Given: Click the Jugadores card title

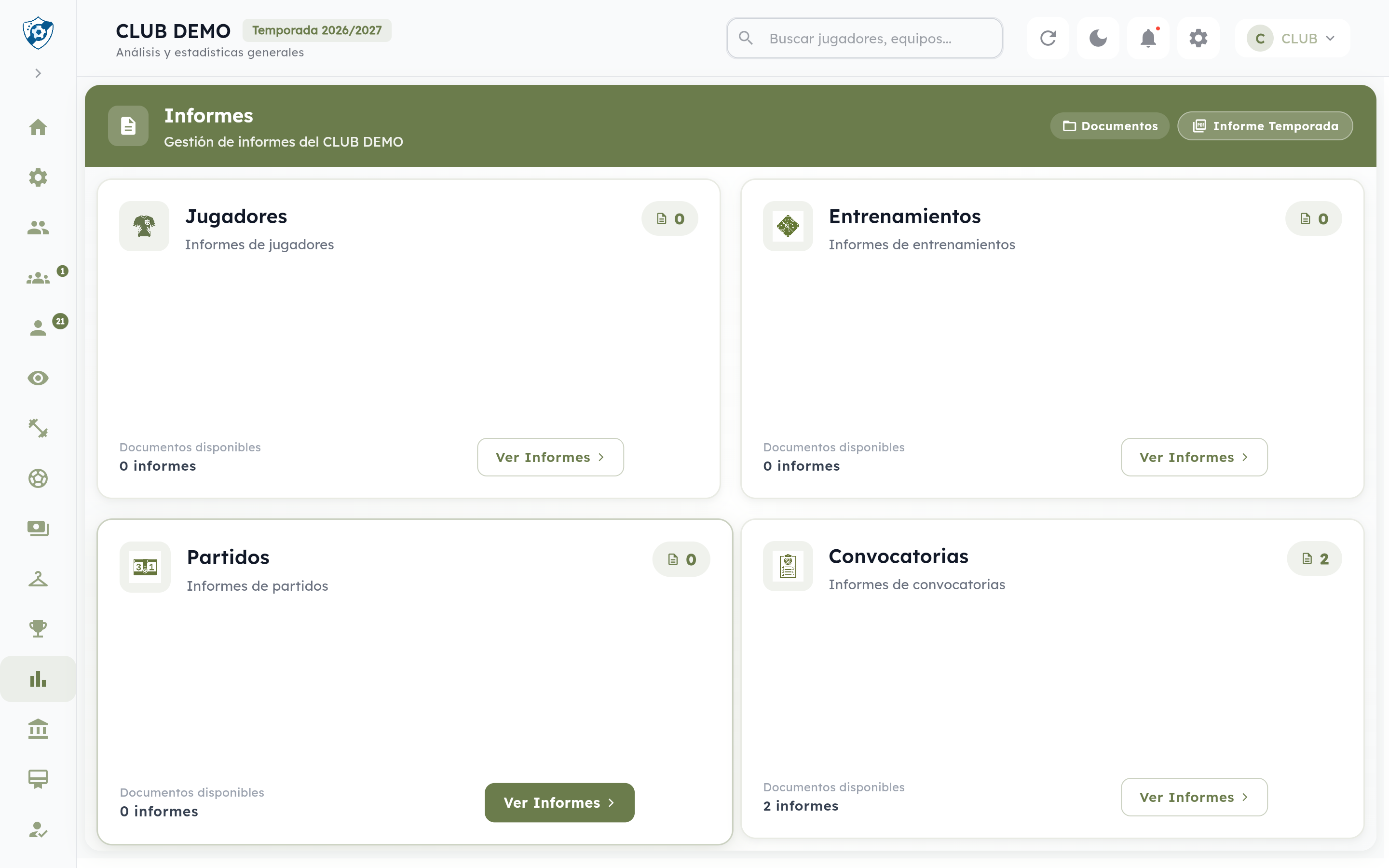Looking at the screenshot, I should click(236, 217).
